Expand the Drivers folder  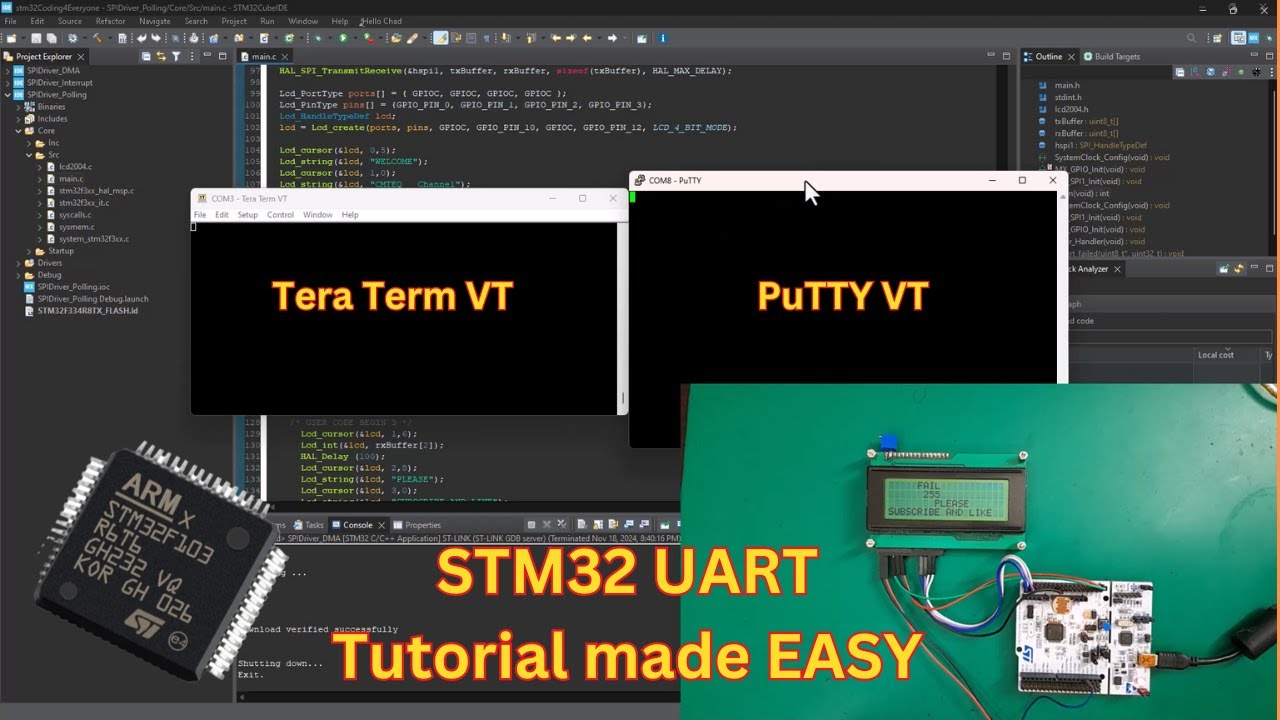point(18,263)
